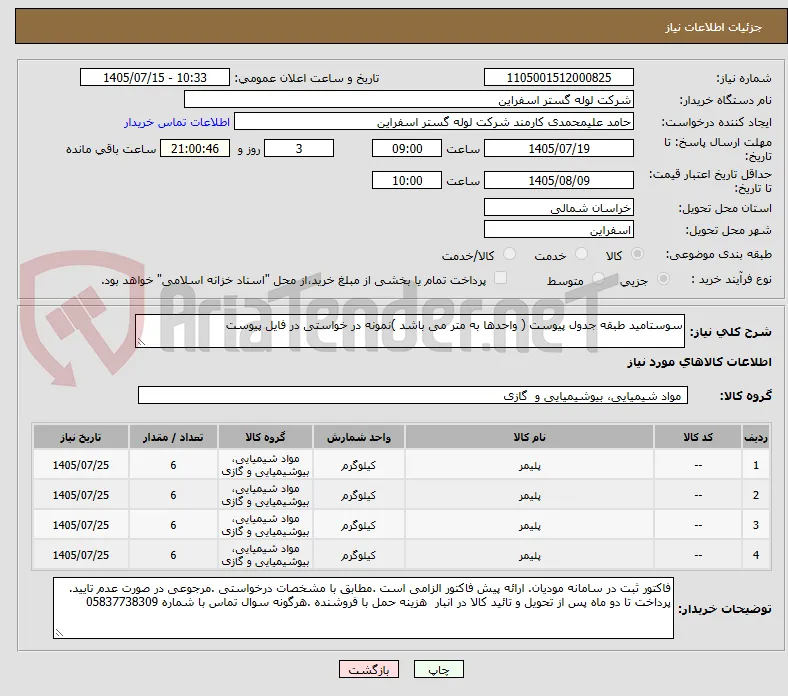Click the ردیف column header
788x696 pixels.
[x=755, y=437]
